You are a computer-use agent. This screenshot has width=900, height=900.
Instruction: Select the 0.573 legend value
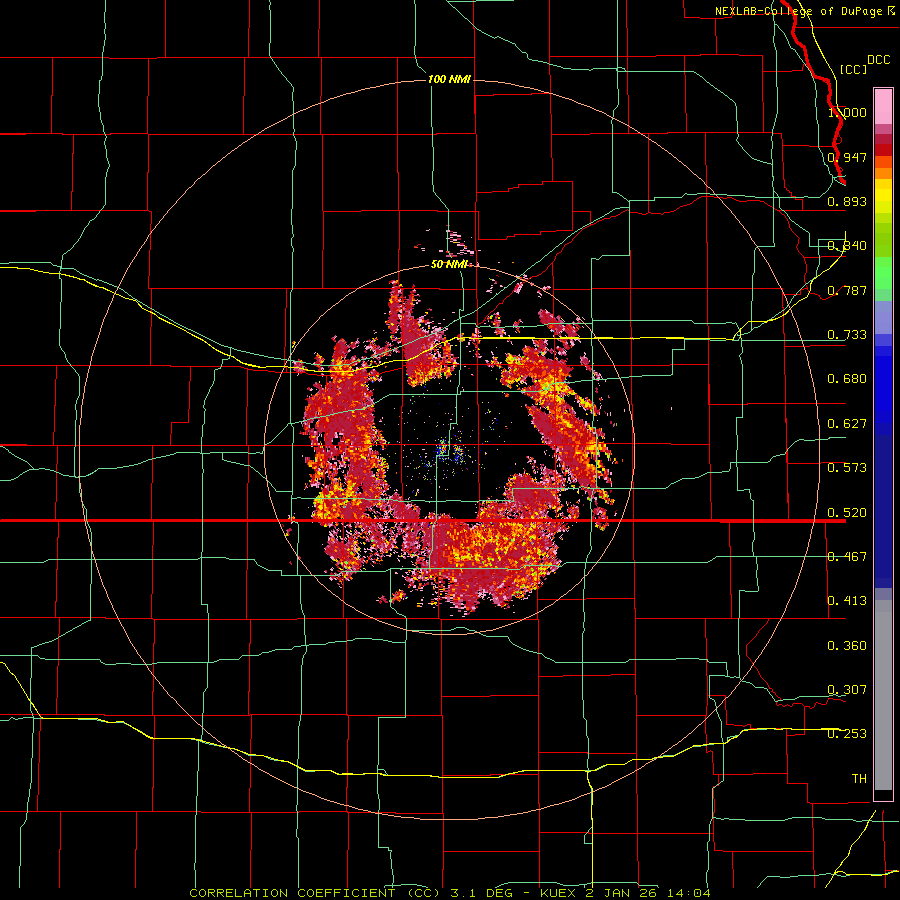point(847,468)
